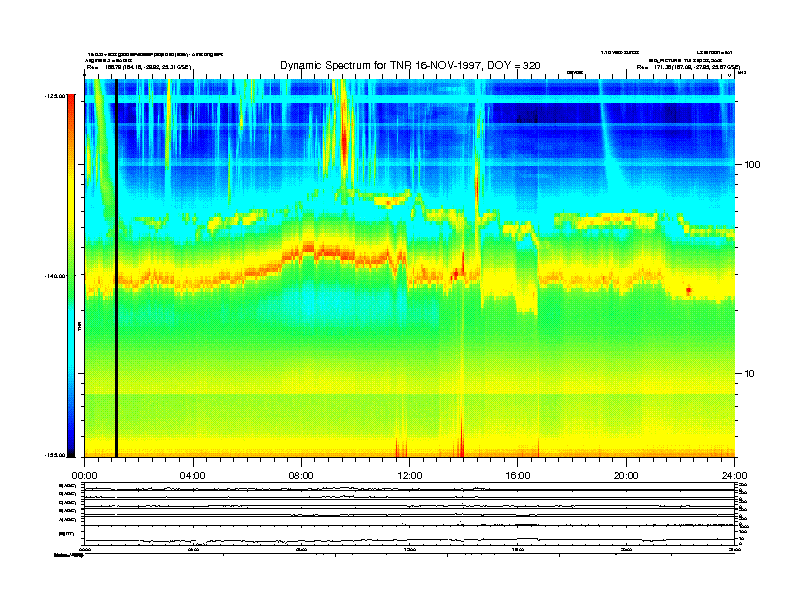Click the 08:00 time axis label
The image size is (792, 612).
pos(301,476)
